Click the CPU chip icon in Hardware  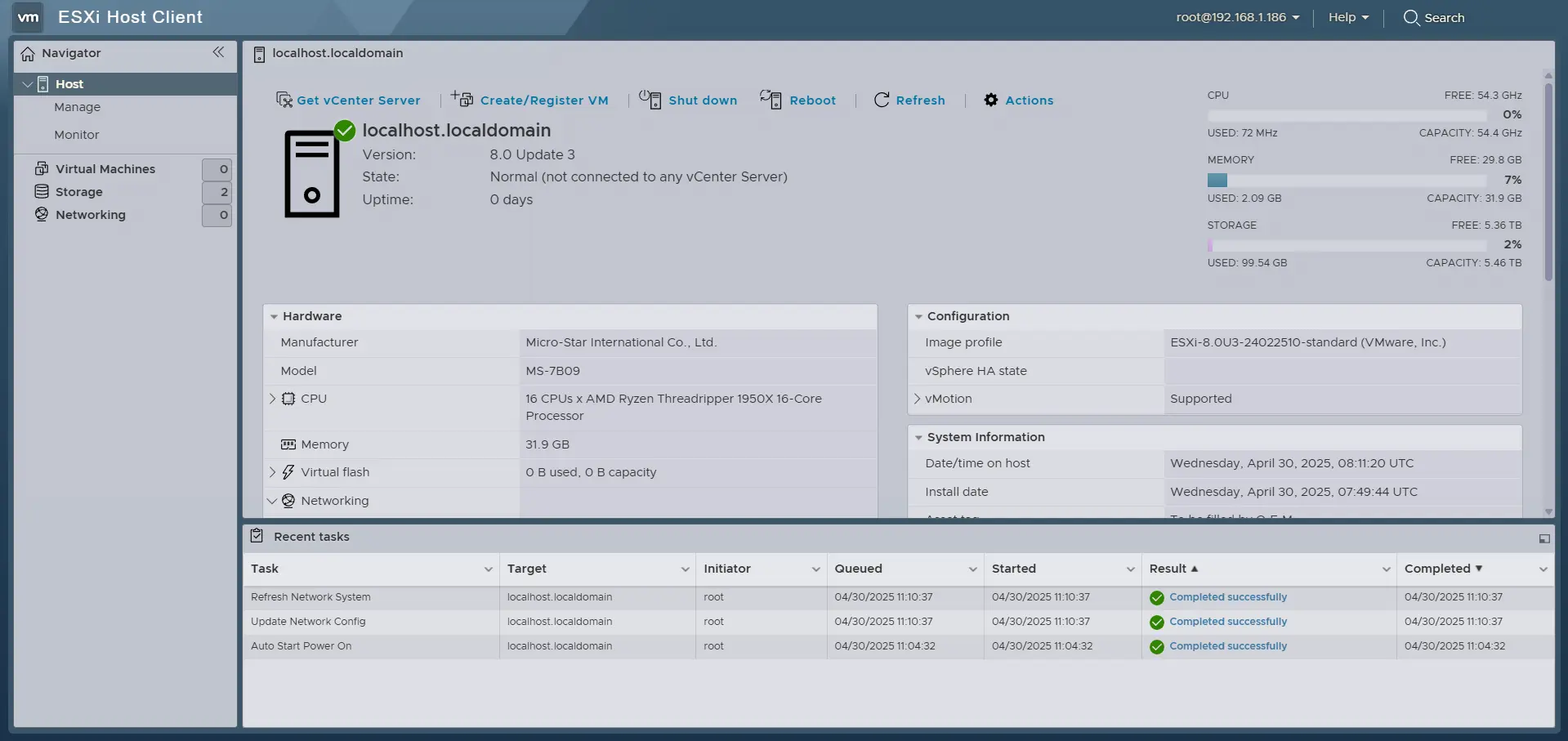pos(288,399)
